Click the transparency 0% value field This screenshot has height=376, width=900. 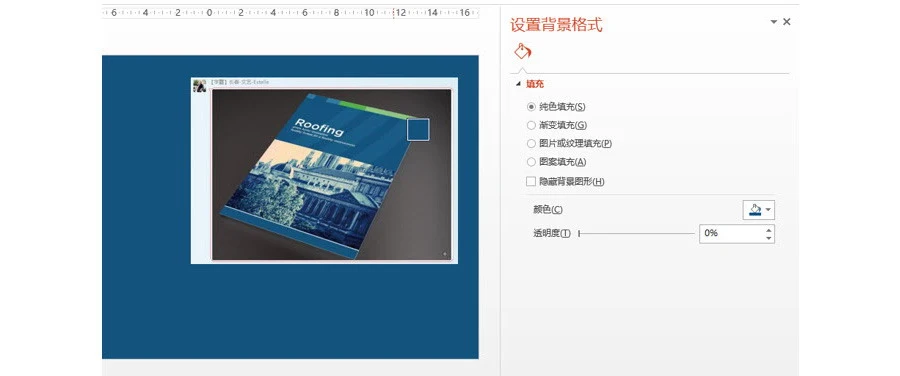point(731,234)
